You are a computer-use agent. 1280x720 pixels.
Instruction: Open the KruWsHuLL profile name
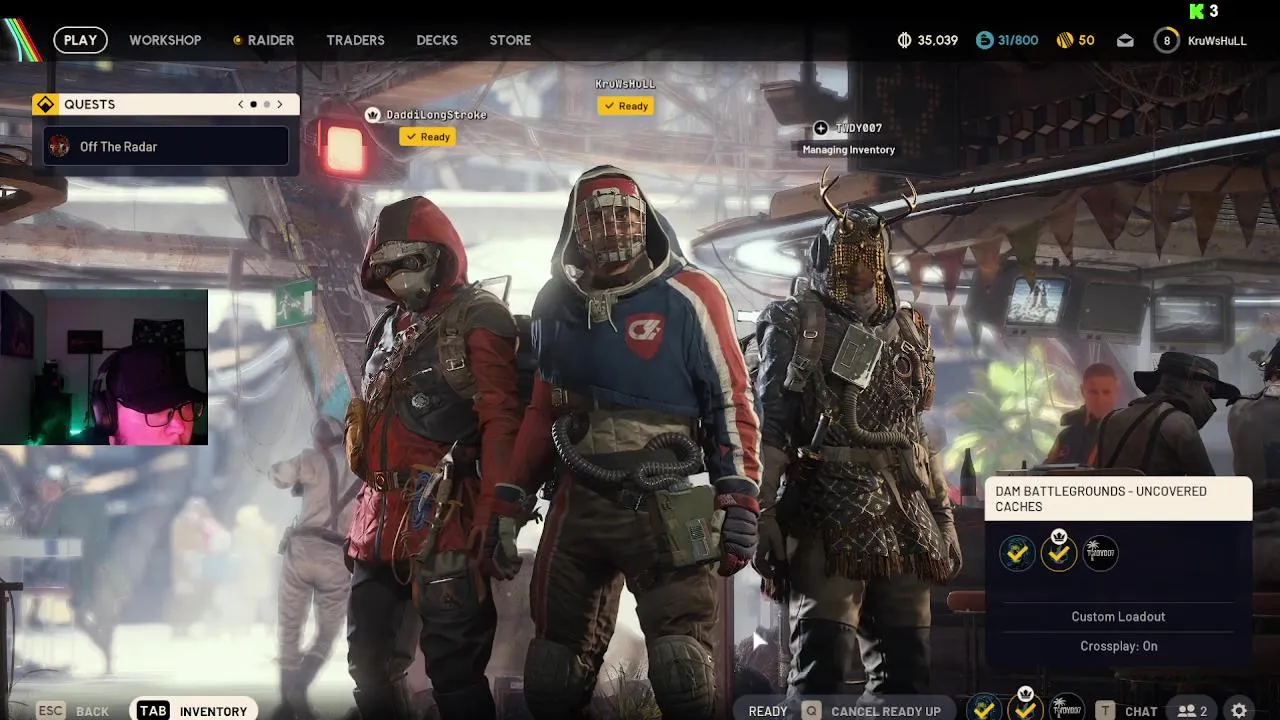click(1217, 41)
